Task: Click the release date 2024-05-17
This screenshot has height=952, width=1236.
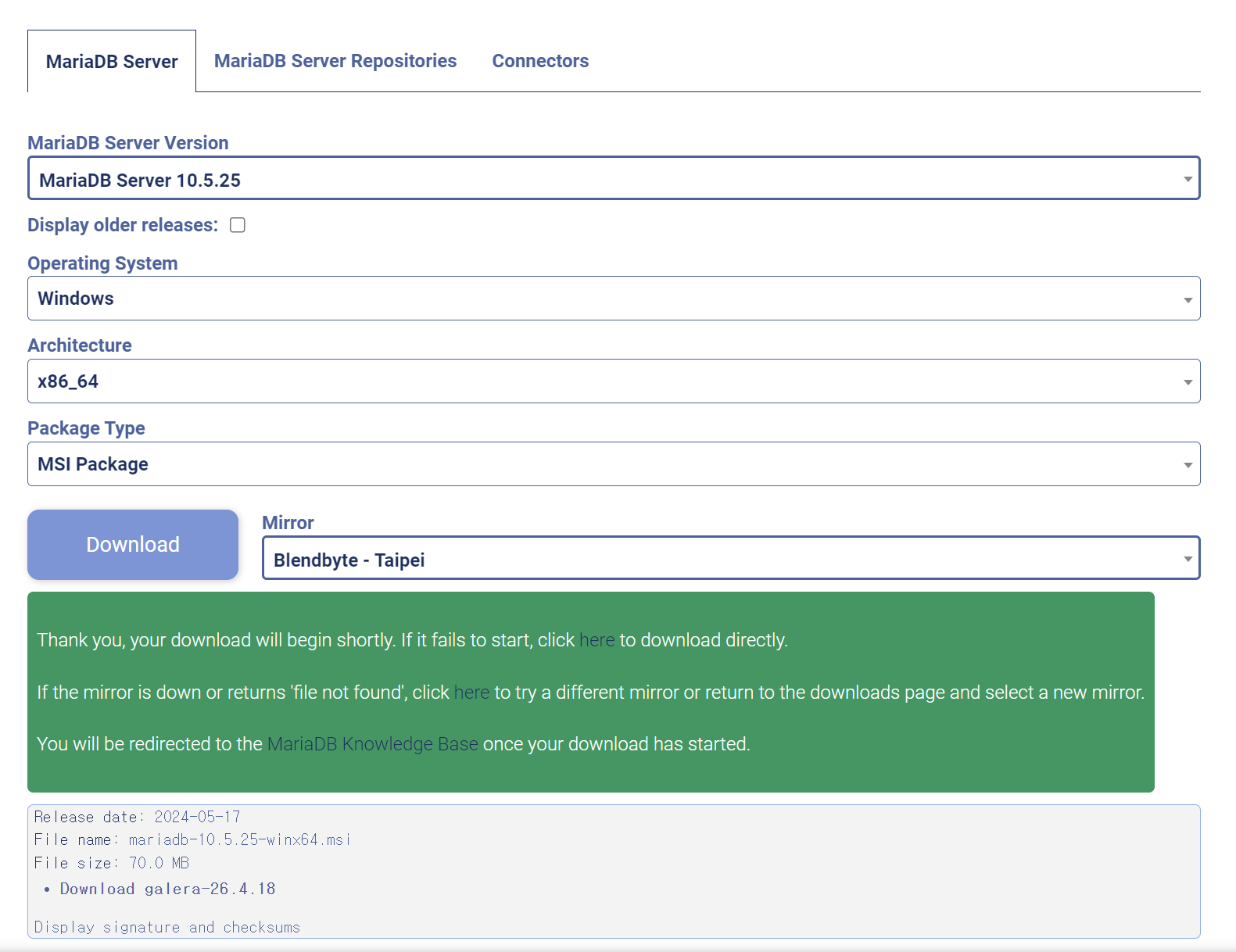Action: point(197,817)
